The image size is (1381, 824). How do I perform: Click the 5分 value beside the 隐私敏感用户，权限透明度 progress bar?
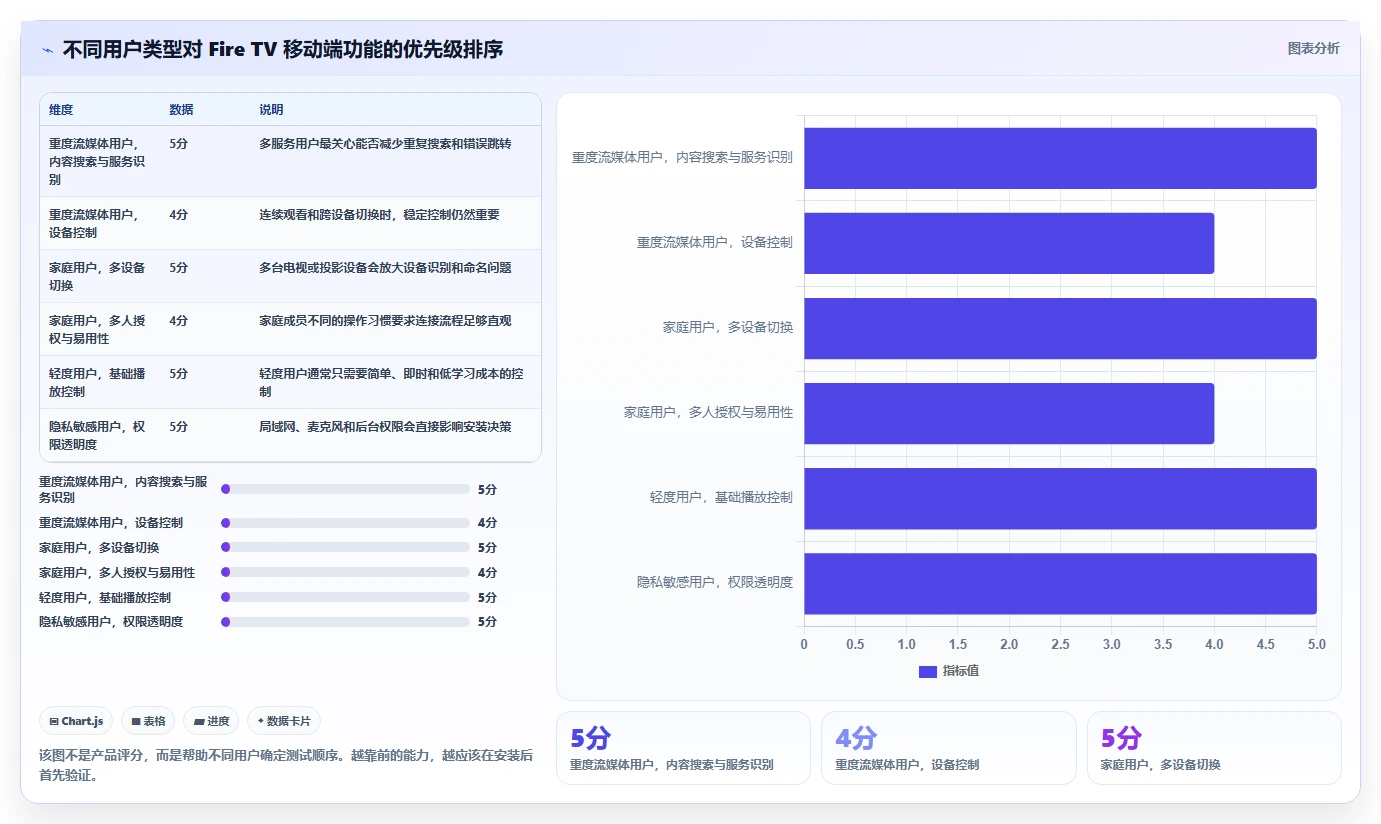coord(487,622)
